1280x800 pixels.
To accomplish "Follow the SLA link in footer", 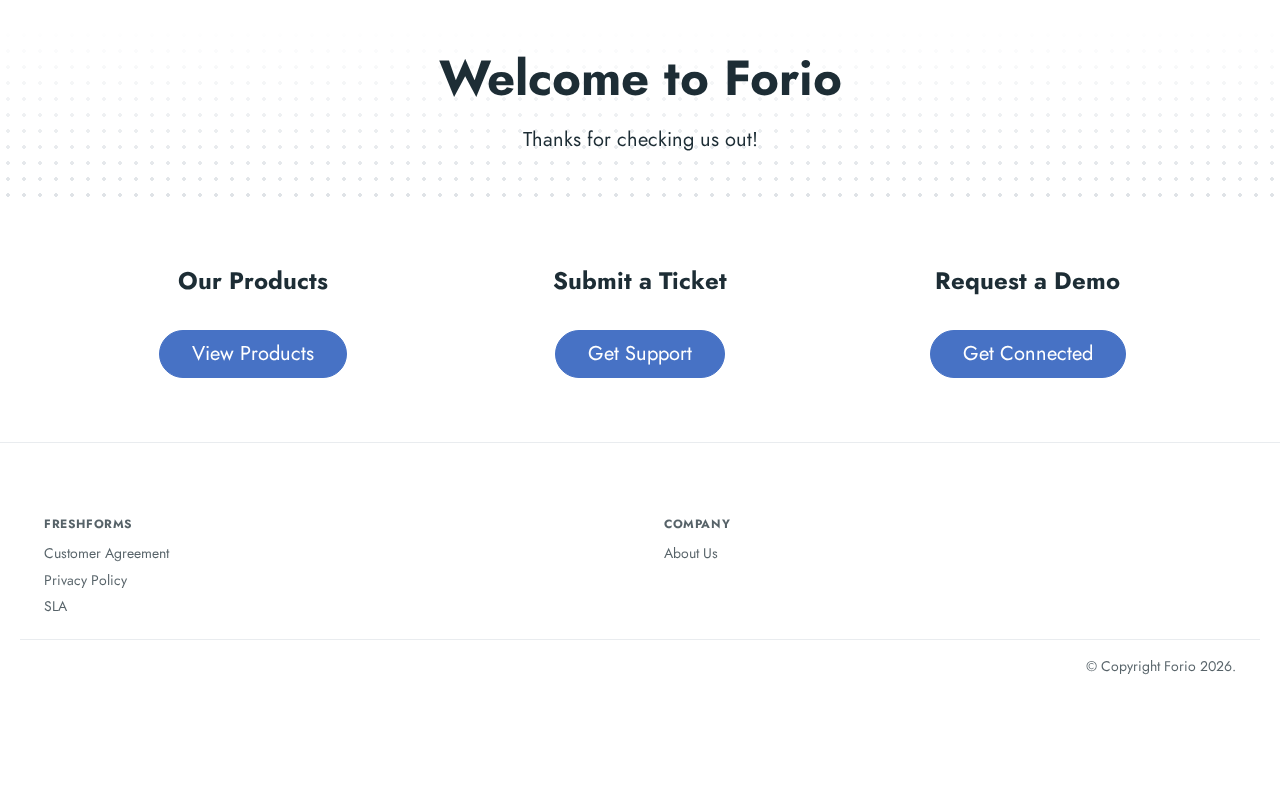I will click(x=56, y=606).
